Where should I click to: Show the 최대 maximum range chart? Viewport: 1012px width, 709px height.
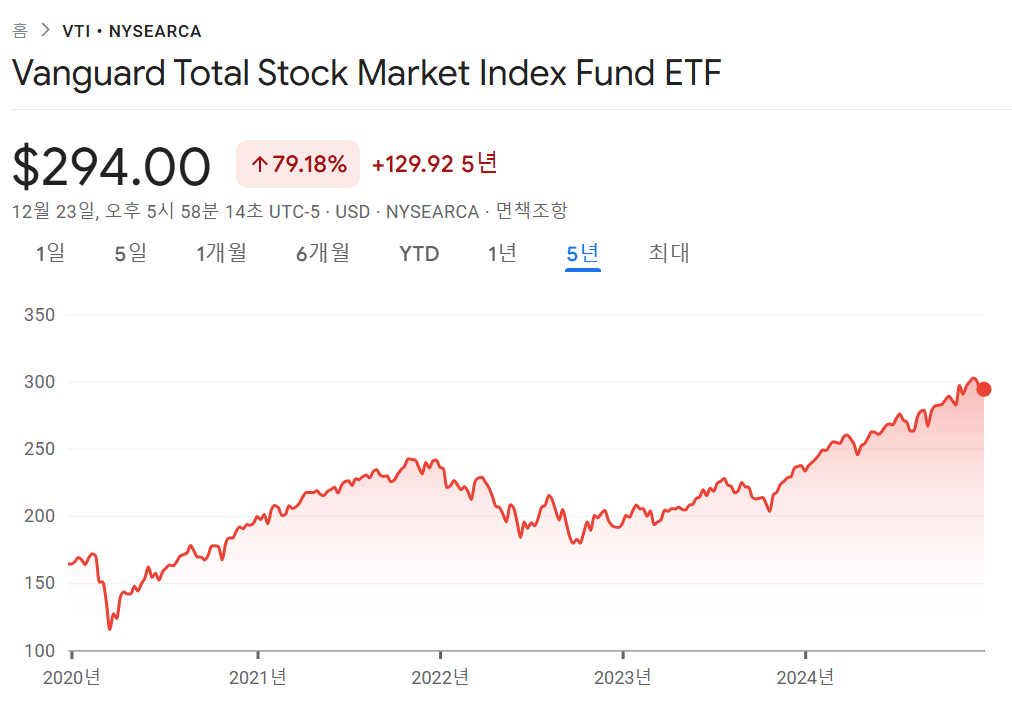pos(669,253)
